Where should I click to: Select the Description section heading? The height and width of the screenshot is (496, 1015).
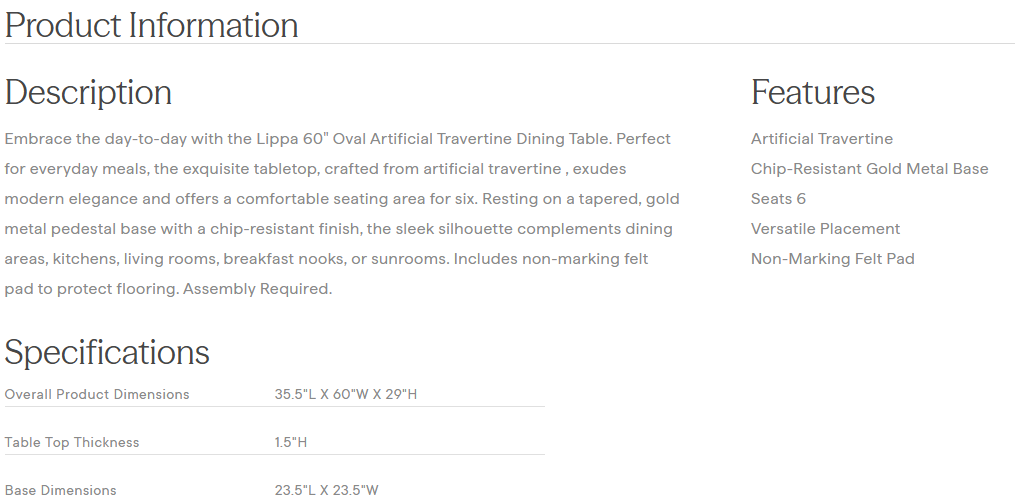pos(88,92)
